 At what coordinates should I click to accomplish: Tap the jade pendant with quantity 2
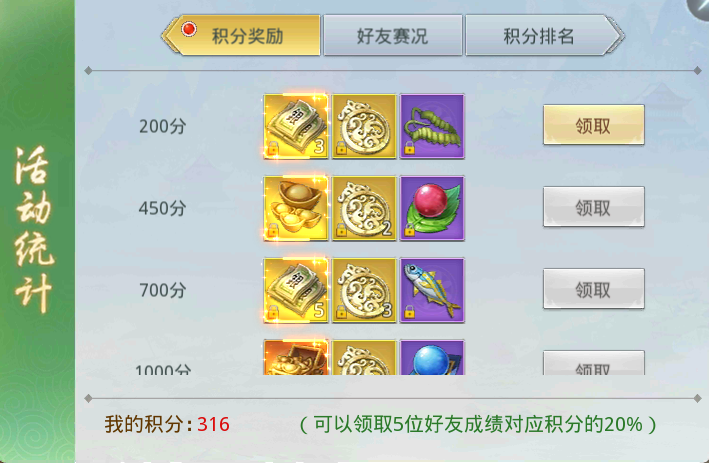(364, 208)
